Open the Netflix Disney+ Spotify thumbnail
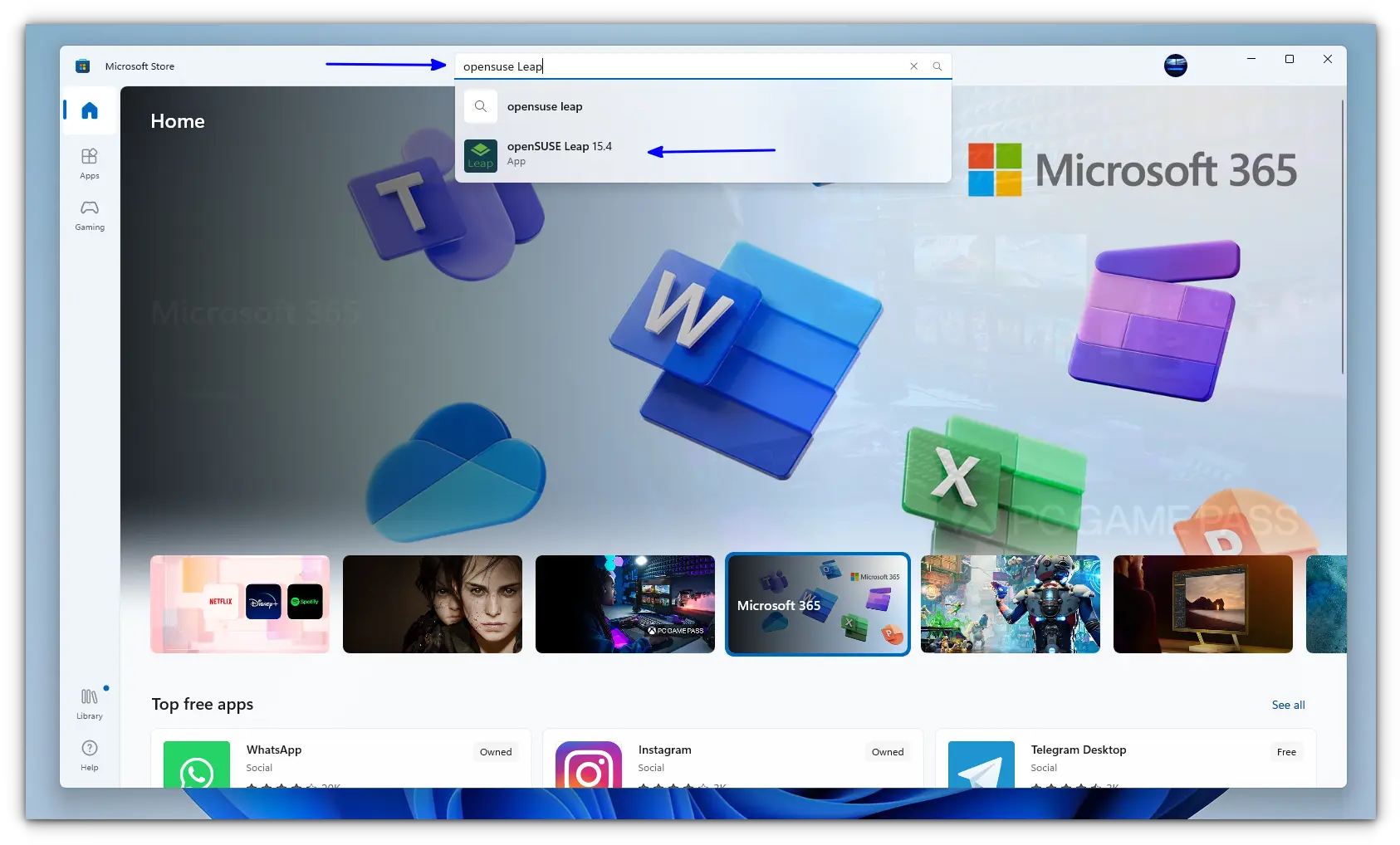 pos(240,603)
